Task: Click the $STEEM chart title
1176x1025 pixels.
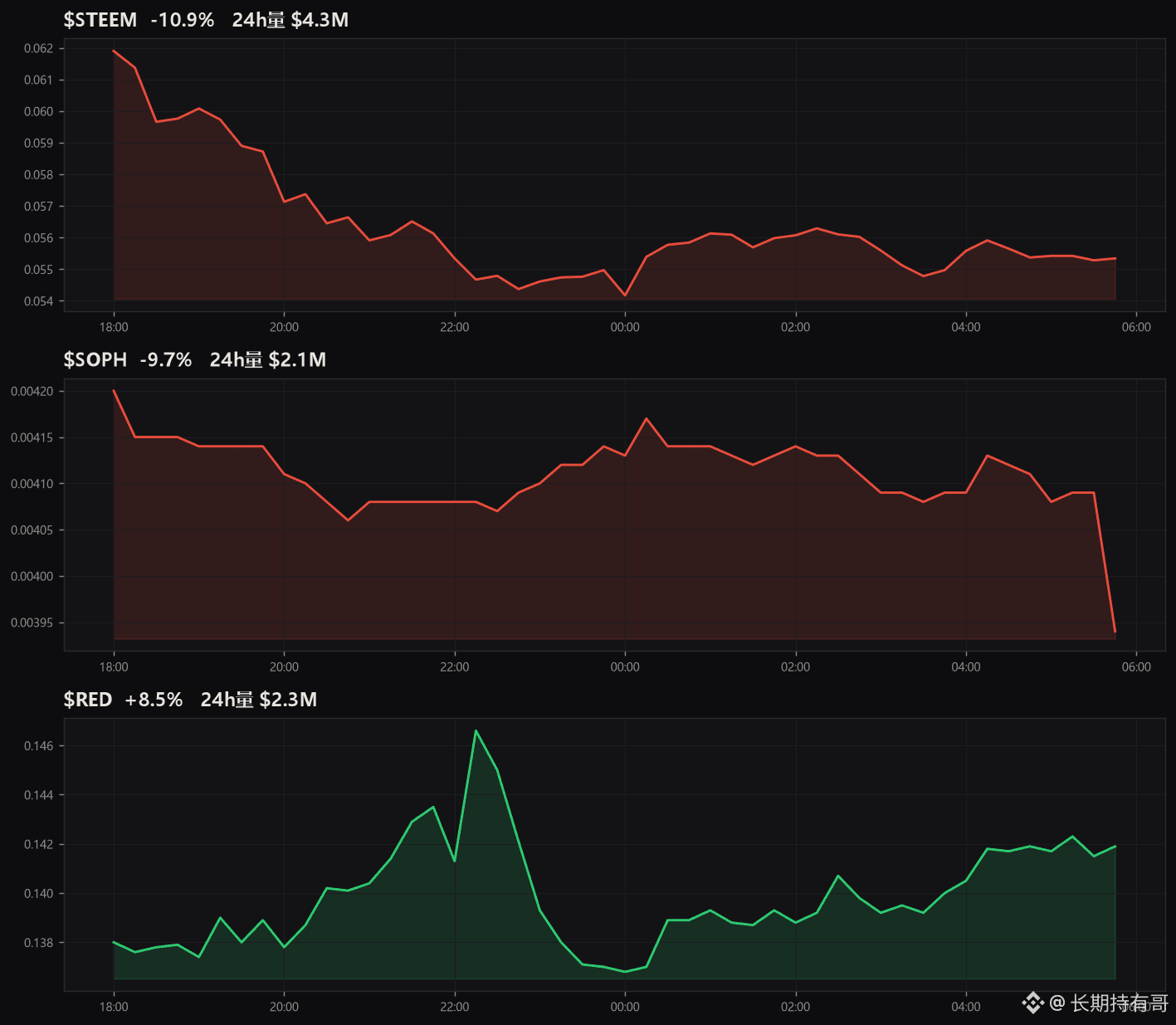Action: 100,20
